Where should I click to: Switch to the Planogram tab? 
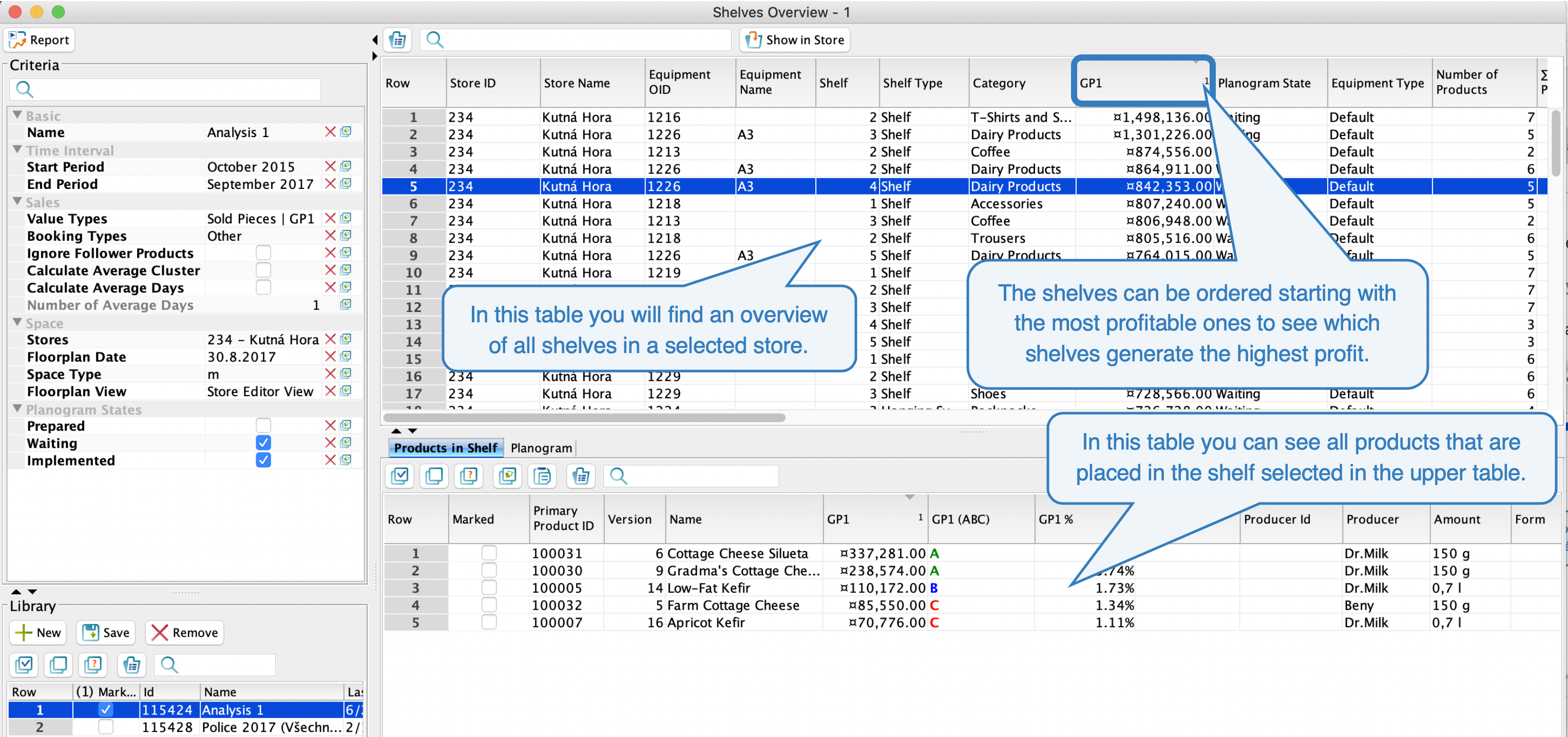click(x=541, y=448)
